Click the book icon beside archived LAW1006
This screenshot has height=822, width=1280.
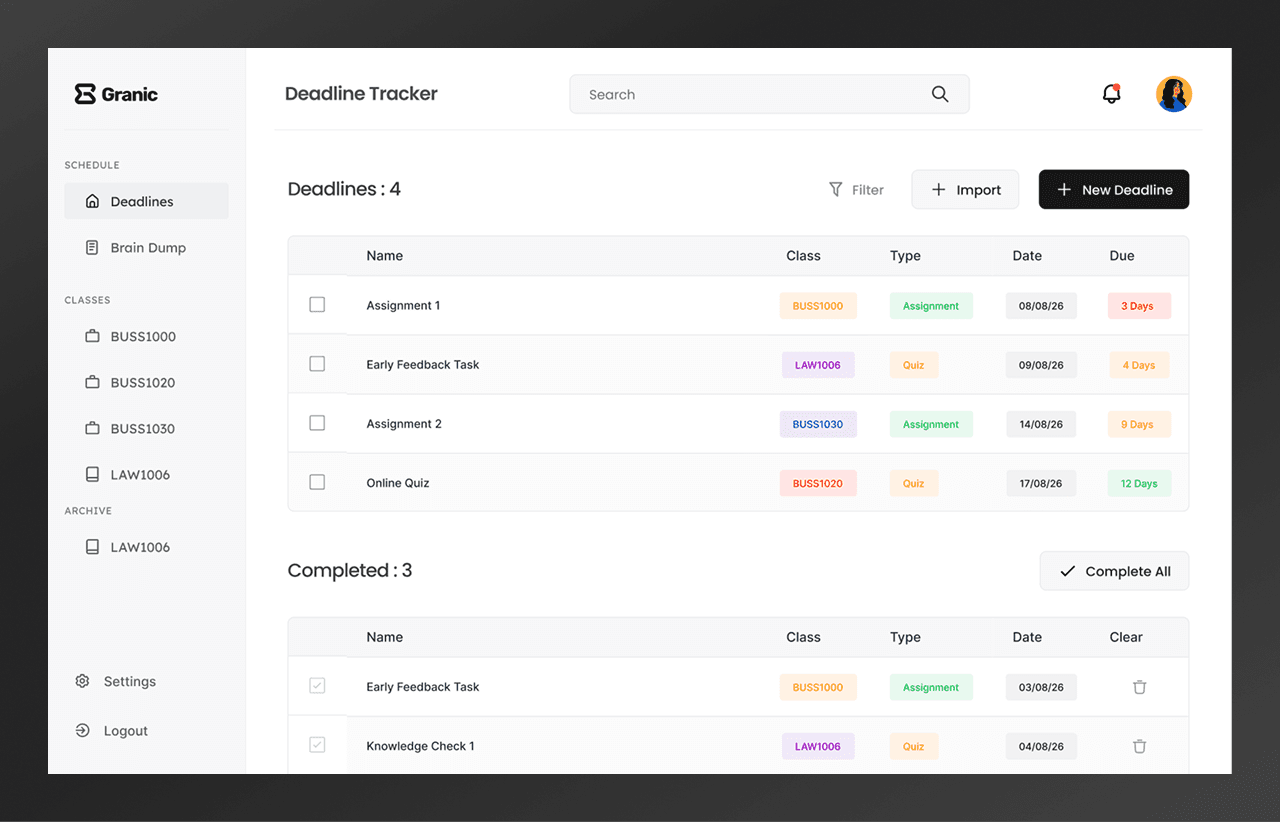pyautogui.click(x=92, y=547)
